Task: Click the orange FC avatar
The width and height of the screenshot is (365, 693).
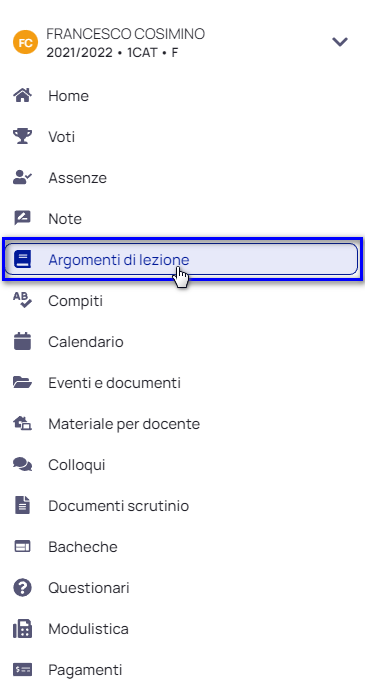Action: point(25,43)
